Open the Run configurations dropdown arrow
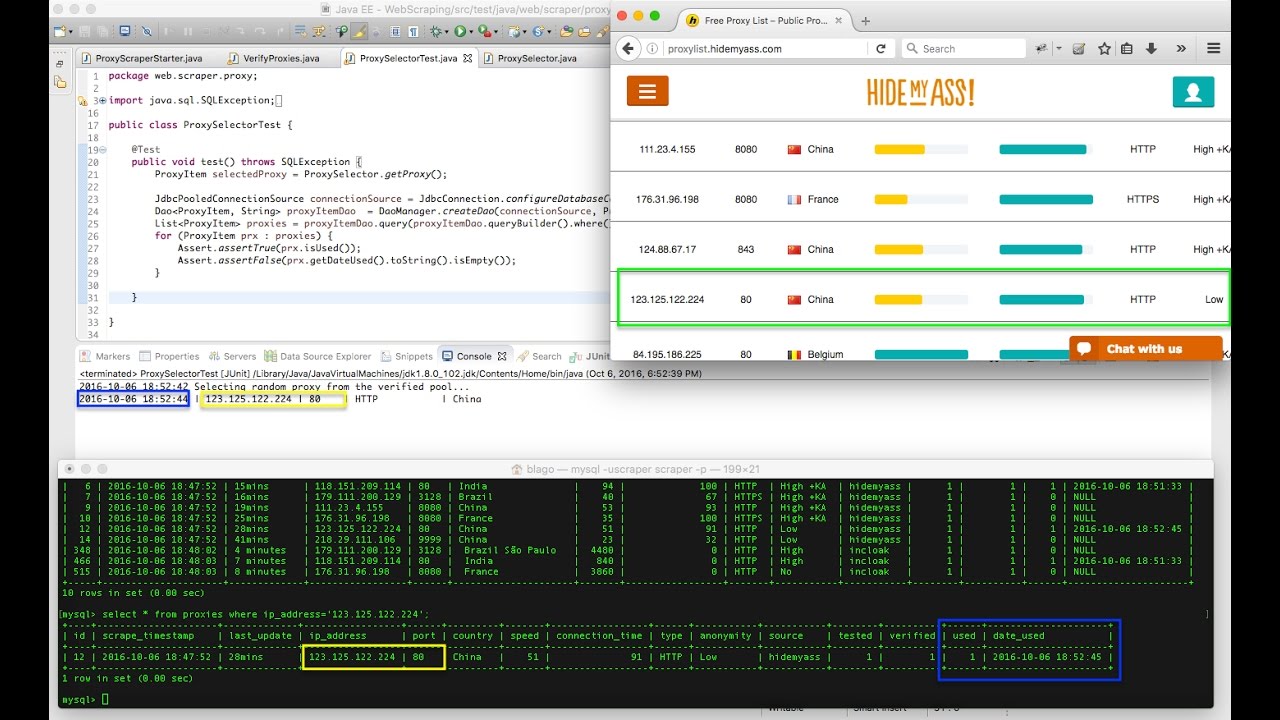 tap(471, 33)
